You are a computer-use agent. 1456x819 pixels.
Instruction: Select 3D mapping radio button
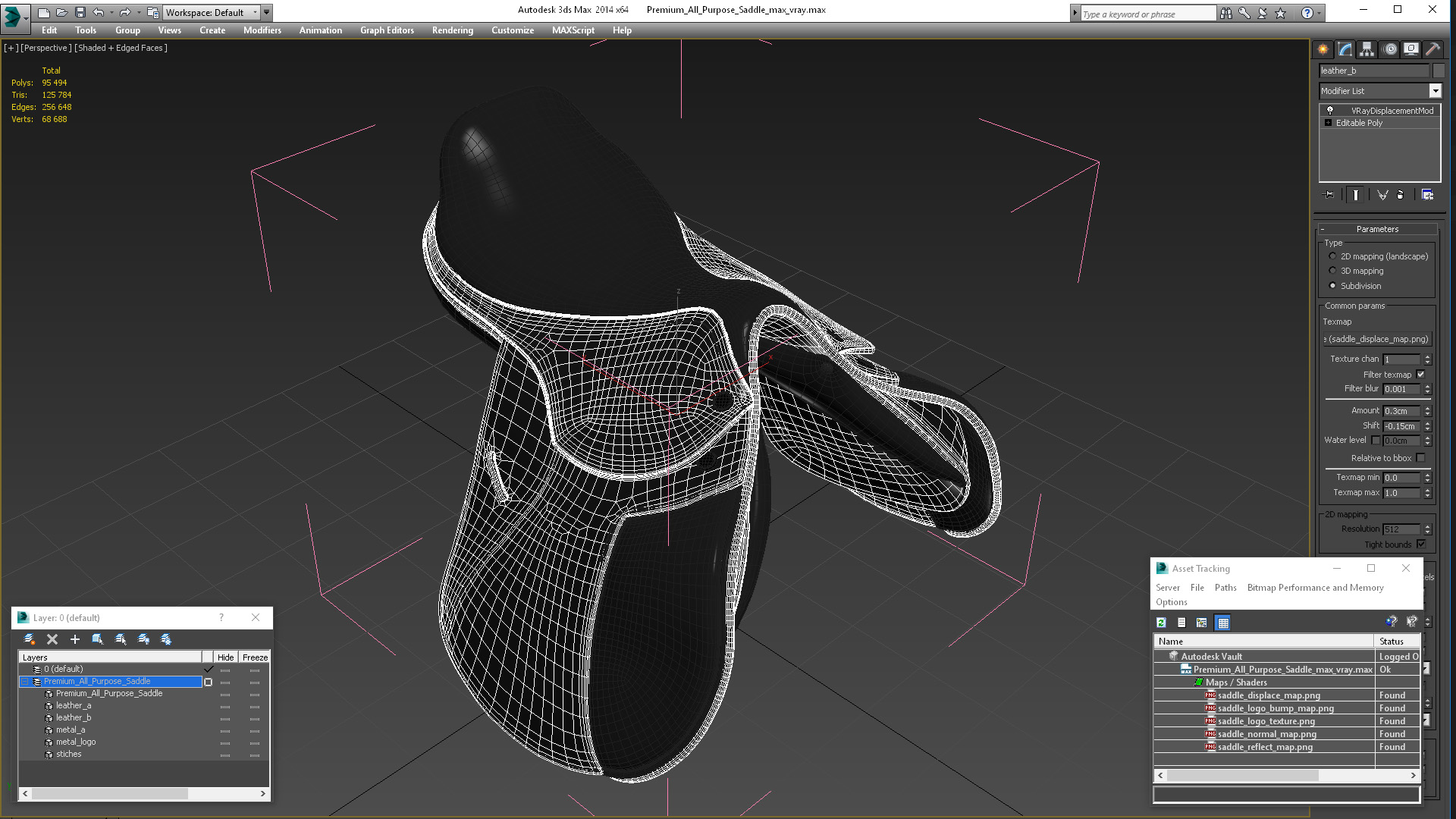pos(1332,271)
